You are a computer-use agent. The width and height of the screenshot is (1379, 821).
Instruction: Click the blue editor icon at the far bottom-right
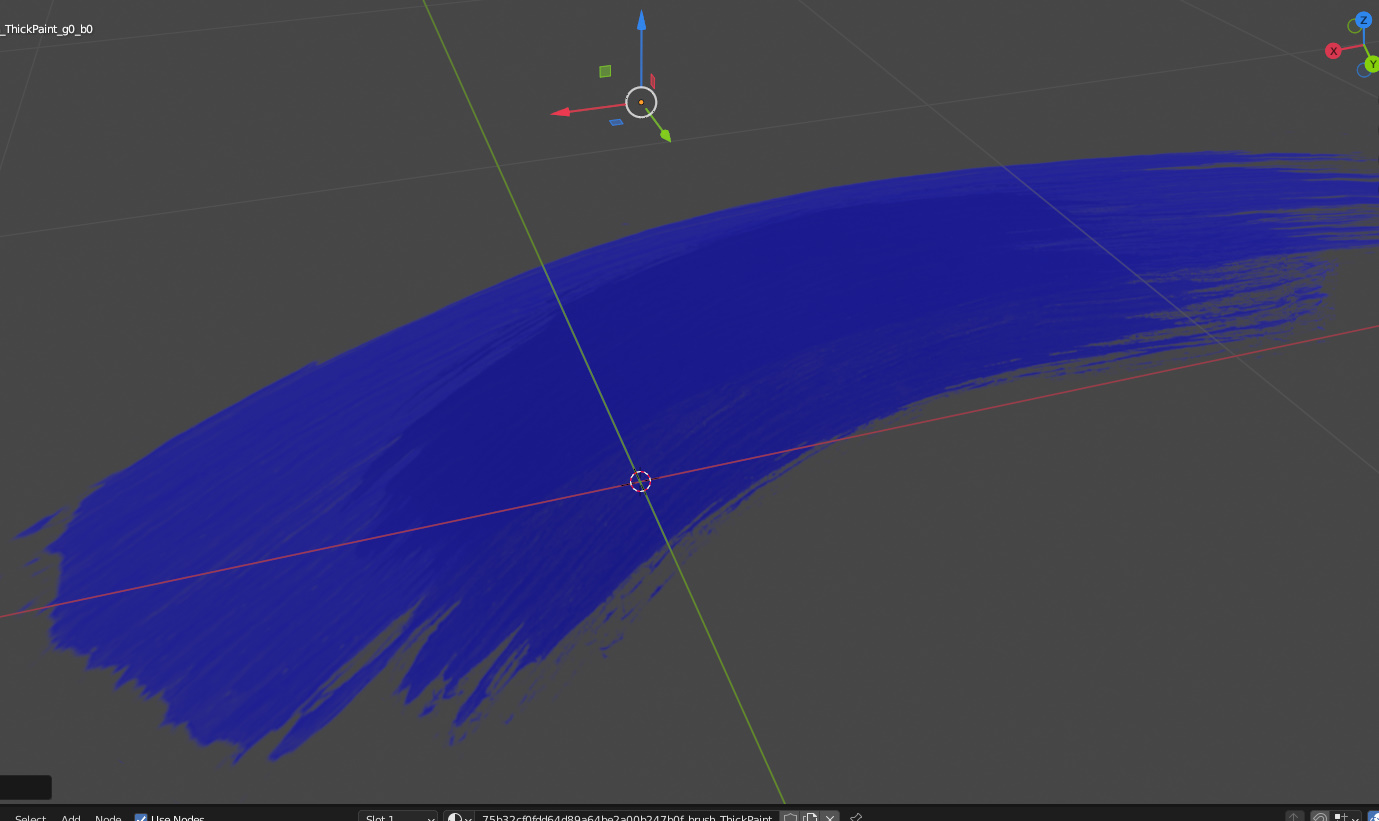(1374, 817)
